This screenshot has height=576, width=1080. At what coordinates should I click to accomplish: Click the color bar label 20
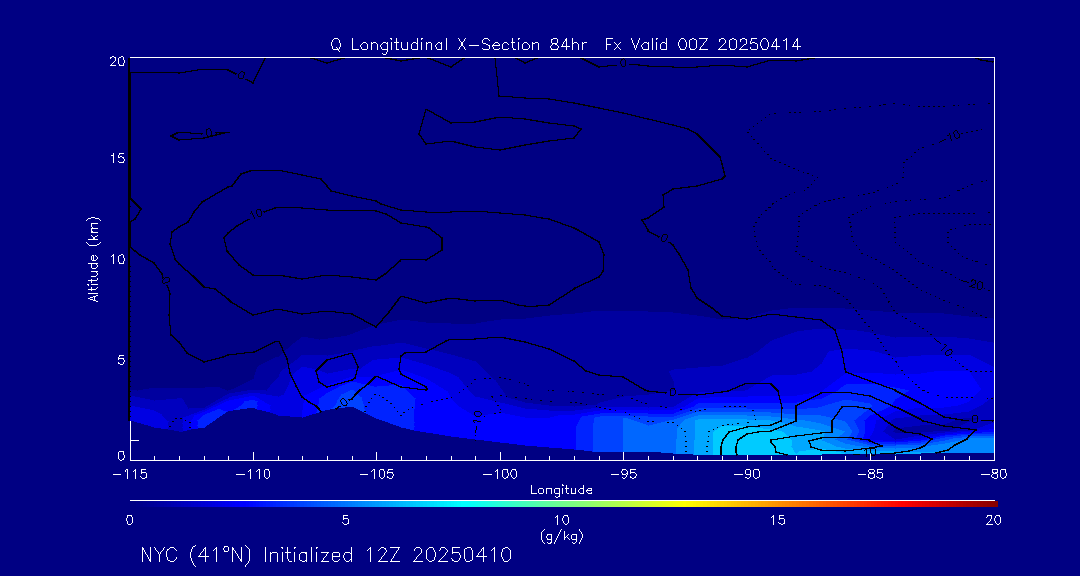(994, 521)
